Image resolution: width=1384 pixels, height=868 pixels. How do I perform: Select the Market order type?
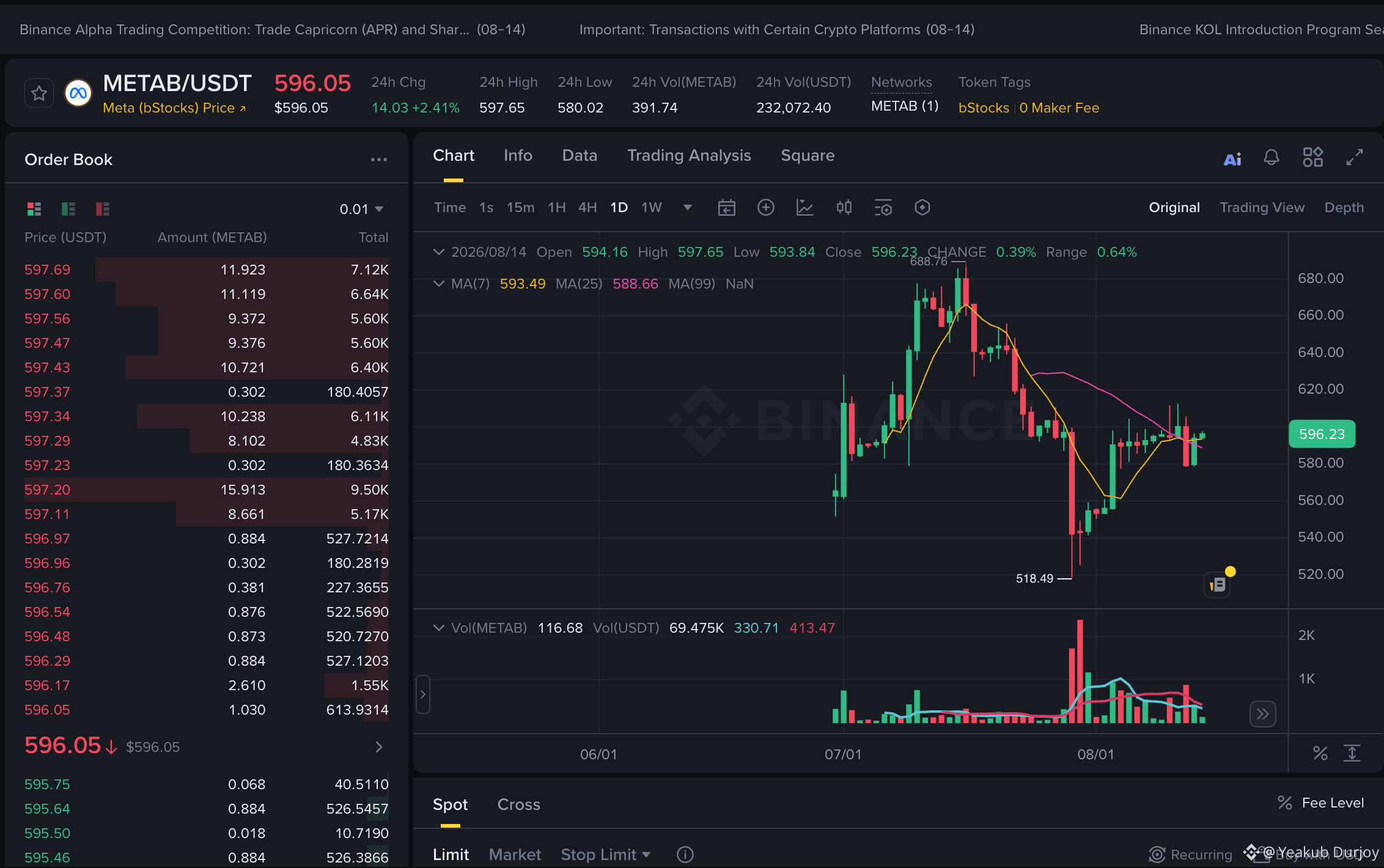515,855
